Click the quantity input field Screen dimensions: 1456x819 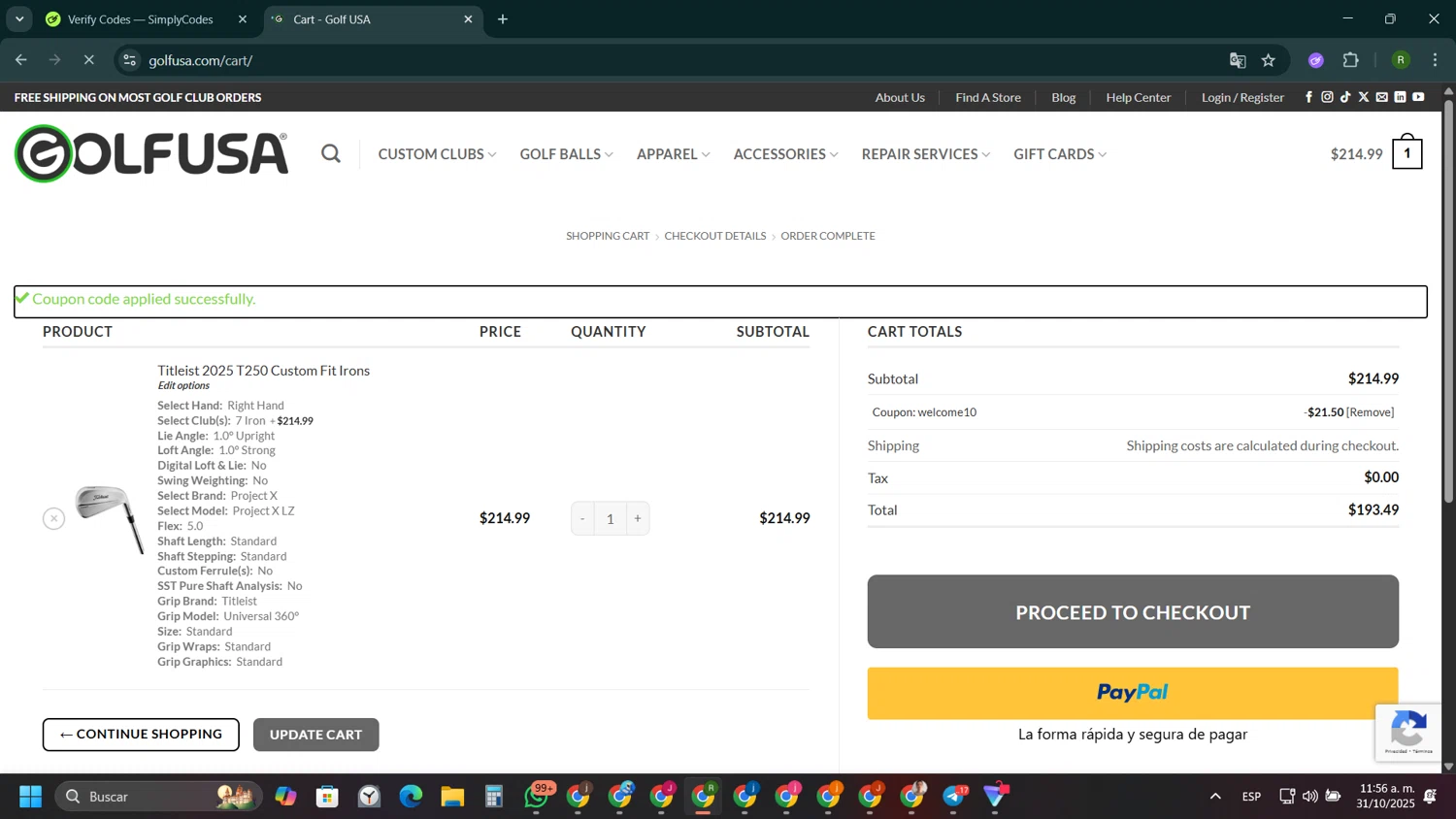[x=610, y=518]
